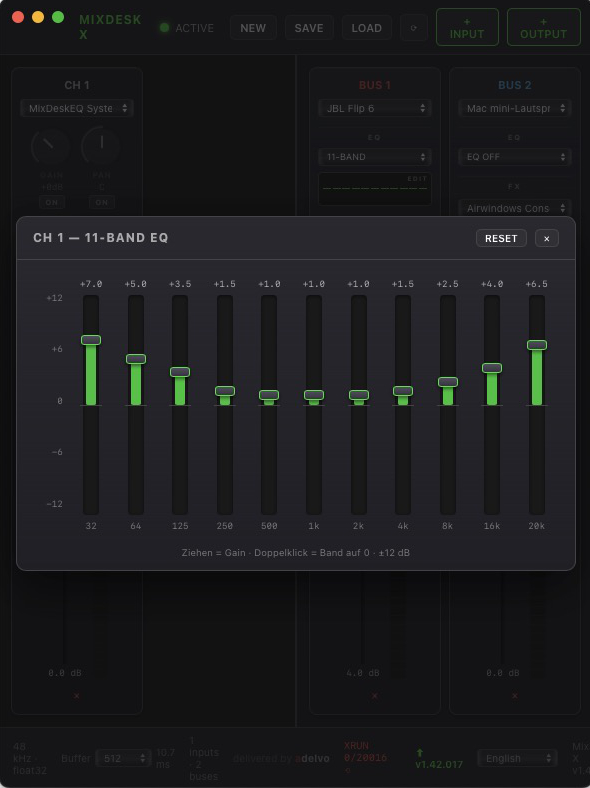The height and width of the screenshot is (788, 590).
Task: Reset all EQ bands with RESET
Action: click(501, 238)
